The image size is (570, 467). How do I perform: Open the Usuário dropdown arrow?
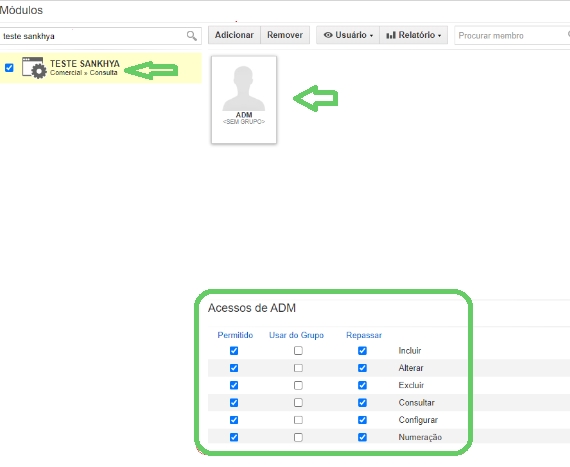[x=371, y=36]
